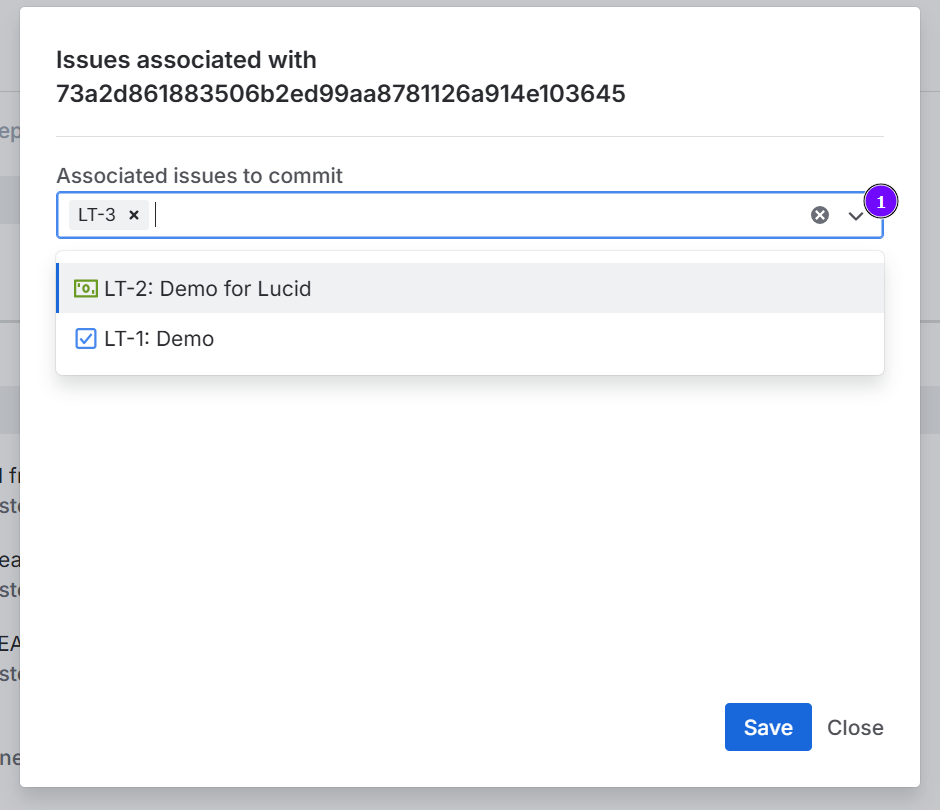Select the LT-2: Demo for Lucid option
The image size is (940, 810).
coord(208,289)
